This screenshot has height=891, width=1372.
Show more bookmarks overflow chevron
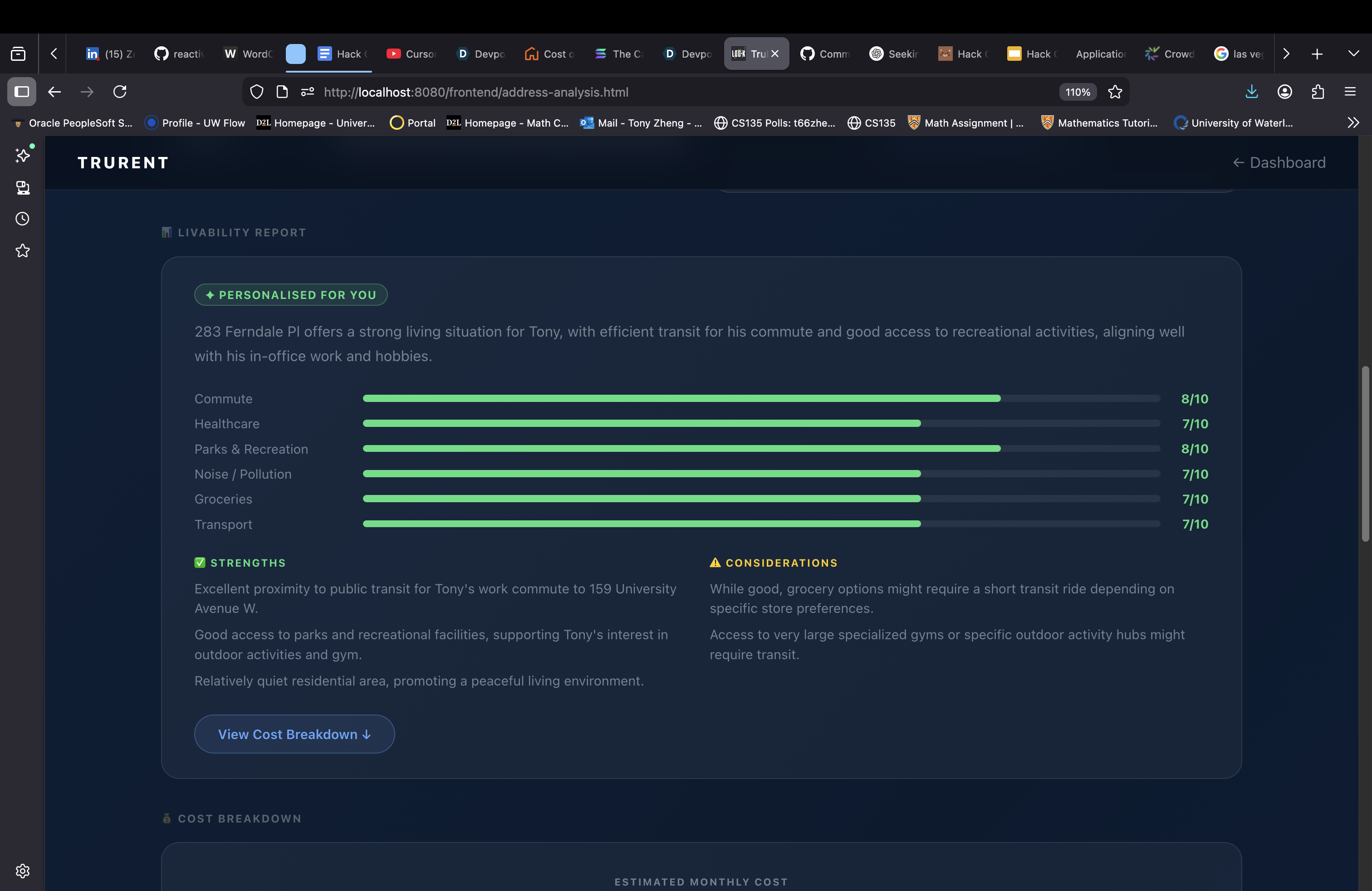[1353, 123]
